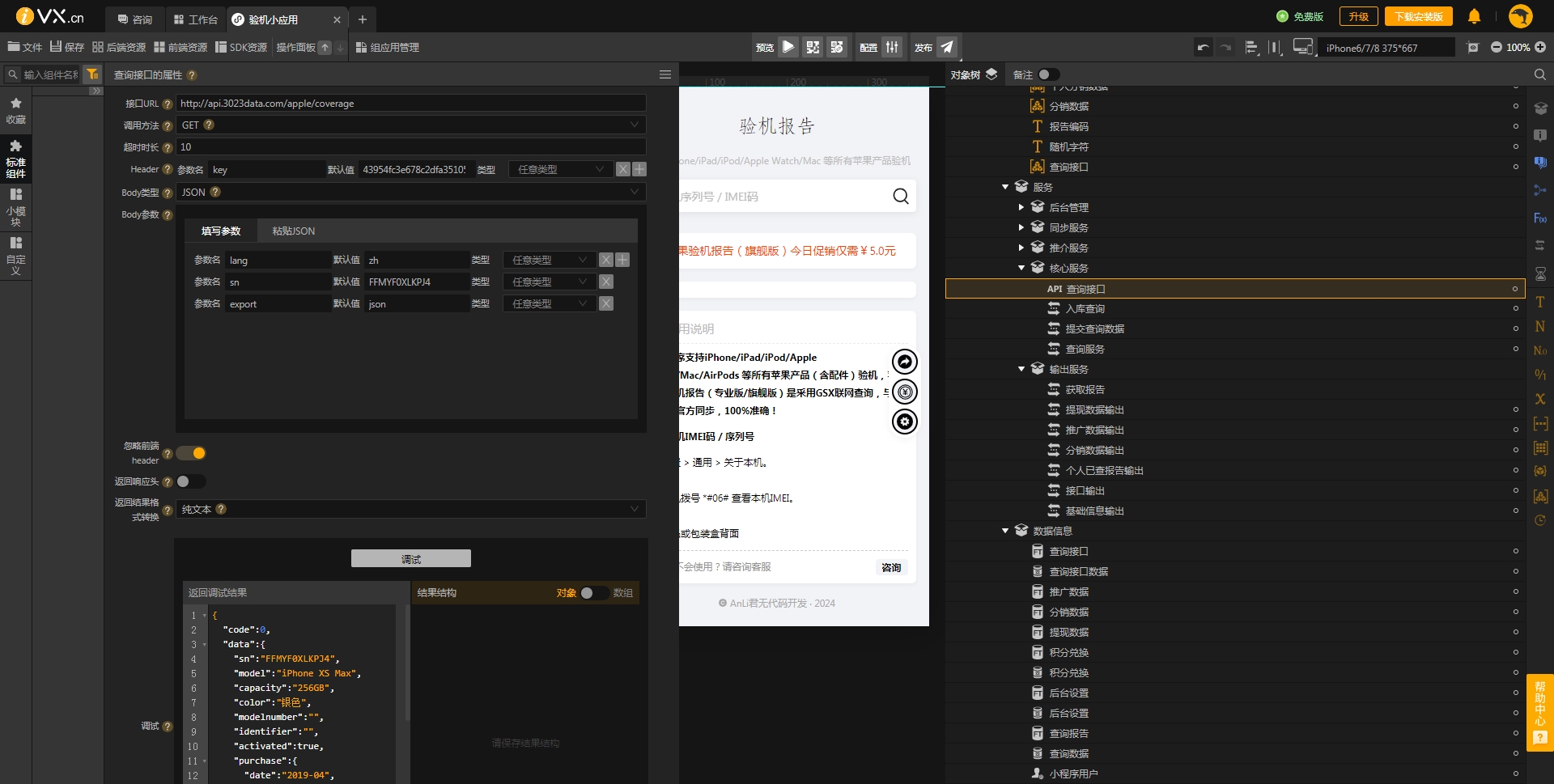Image resolution: width=1554 pixels, height=784 pixels.
Task: Click the notification bell icon
Action: click(1475, 16)
